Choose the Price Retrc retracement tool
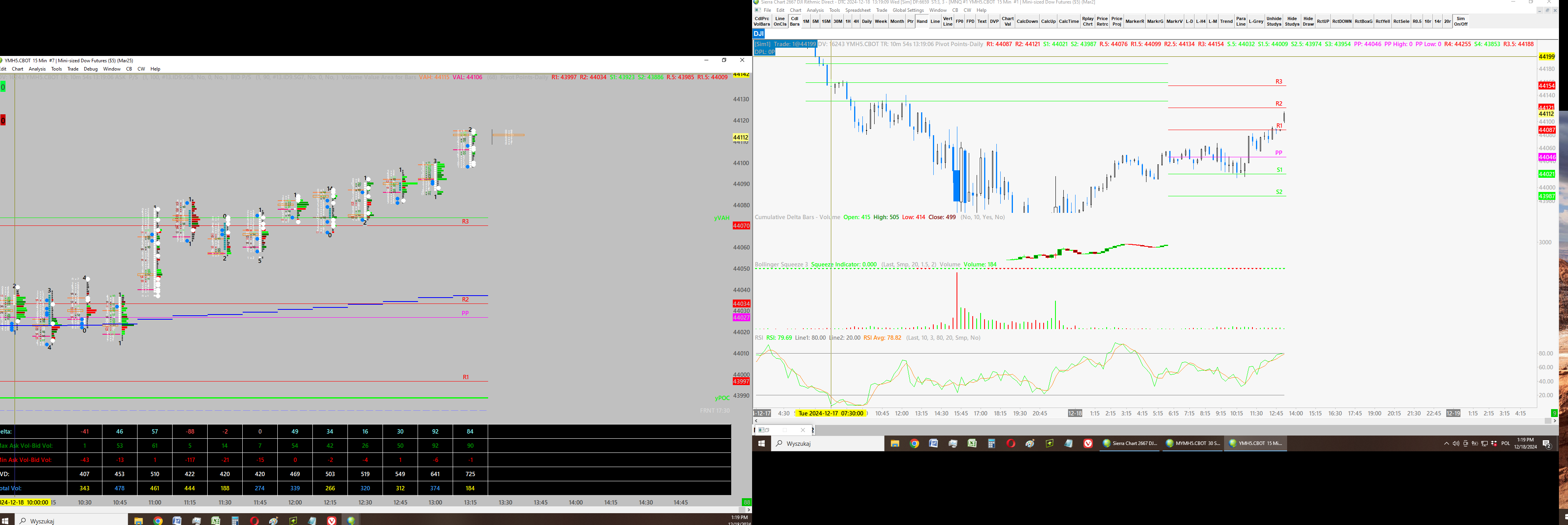The image size is (1568, 525). coord(1102,21)
